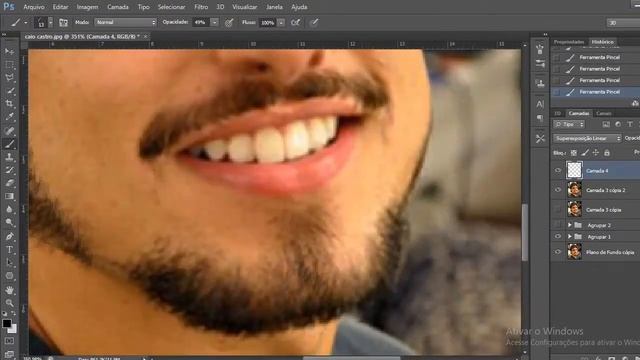640x360 pixels.
Task: Open the tool preset picker arrow
Action: [25, 22]
